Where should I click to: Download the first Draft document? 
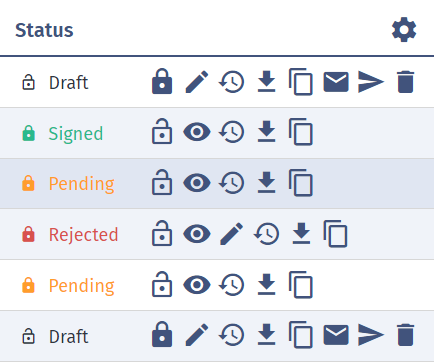coord(266,82)
